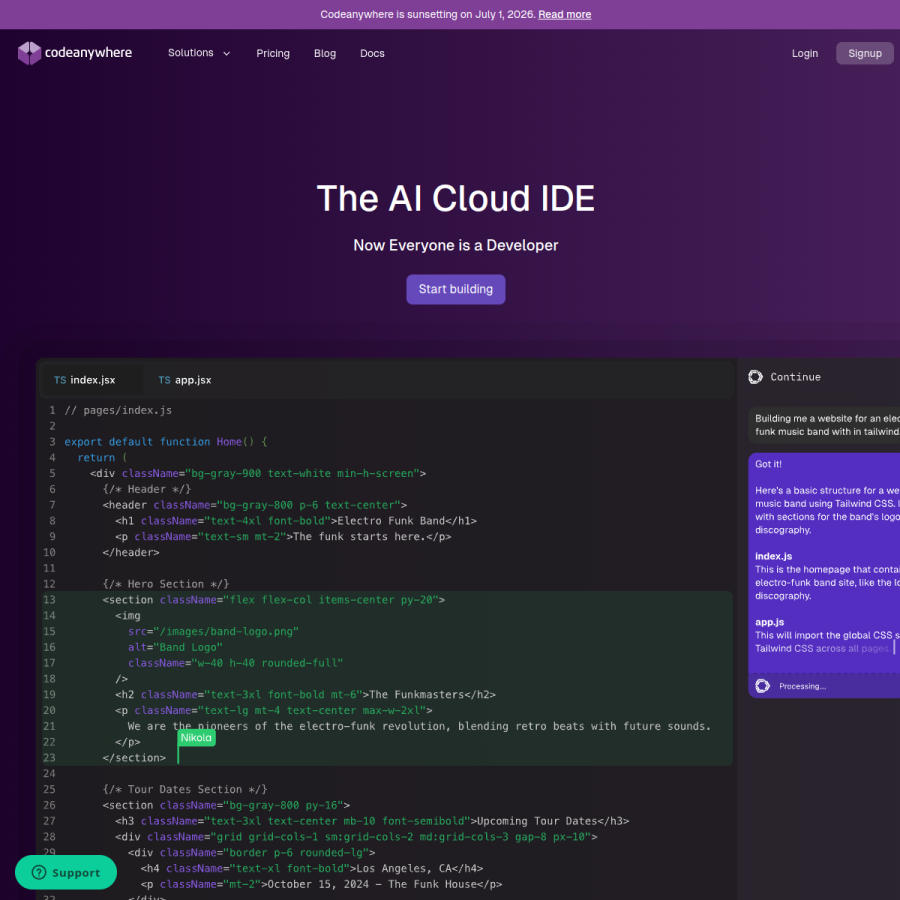Go to the Blog
Image resolution: width=900 pixels, height=900 pixels.
tap(325, 53)
